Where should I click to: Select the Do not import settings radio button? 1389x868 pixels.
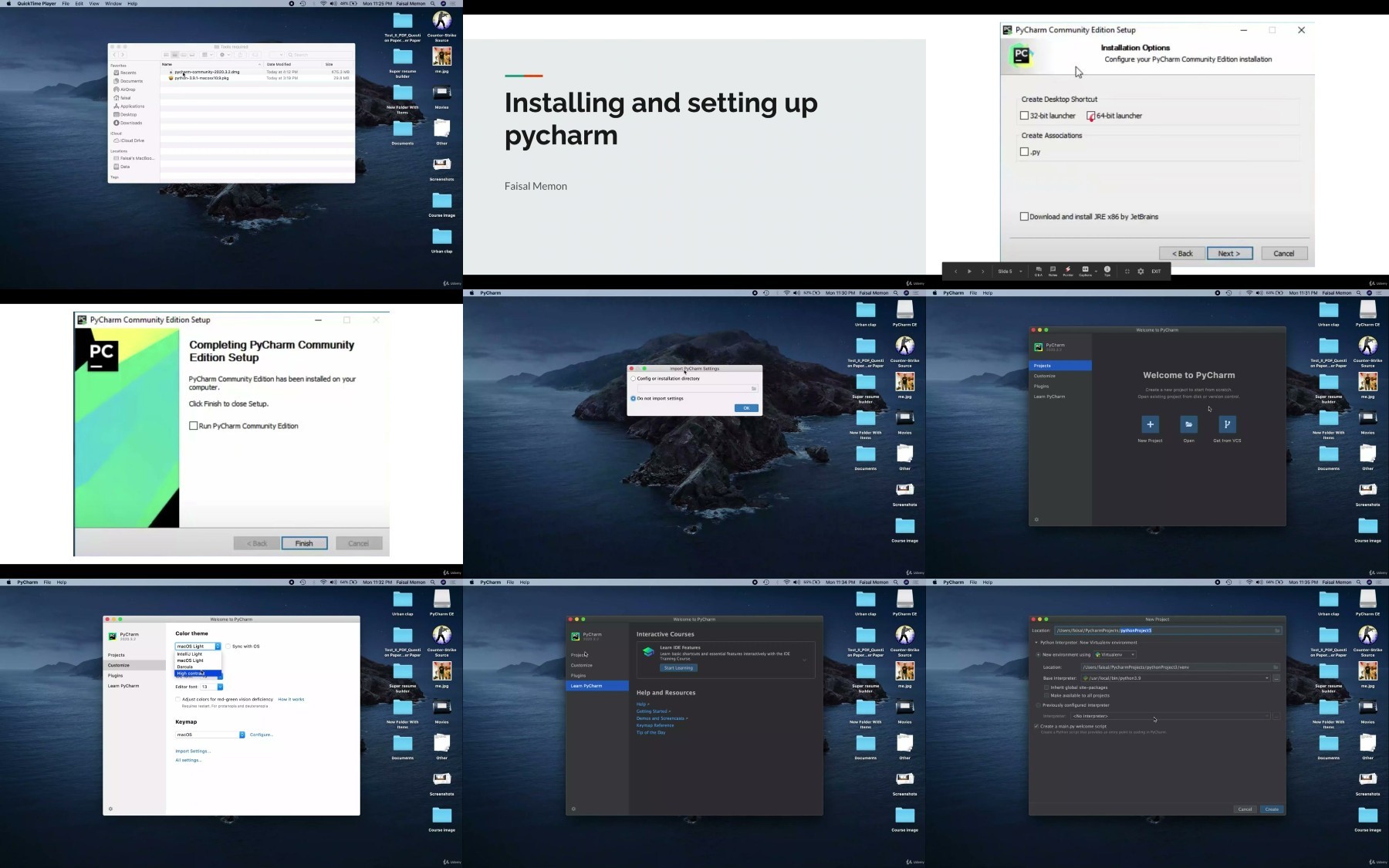[634, 399]
